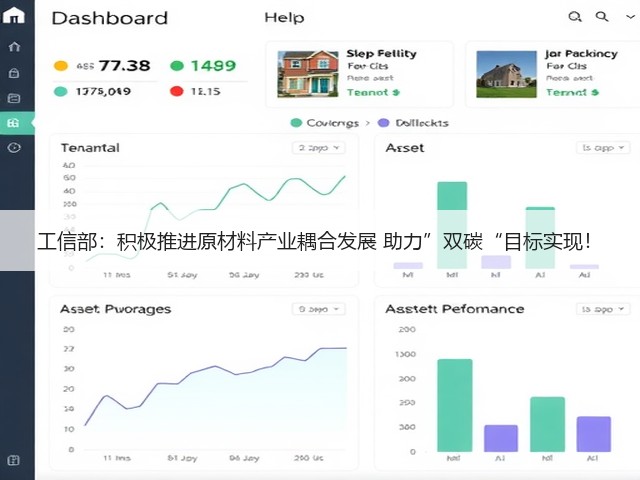
Task: Open the Asset chart period dropdown
Action: pos(603,148)
